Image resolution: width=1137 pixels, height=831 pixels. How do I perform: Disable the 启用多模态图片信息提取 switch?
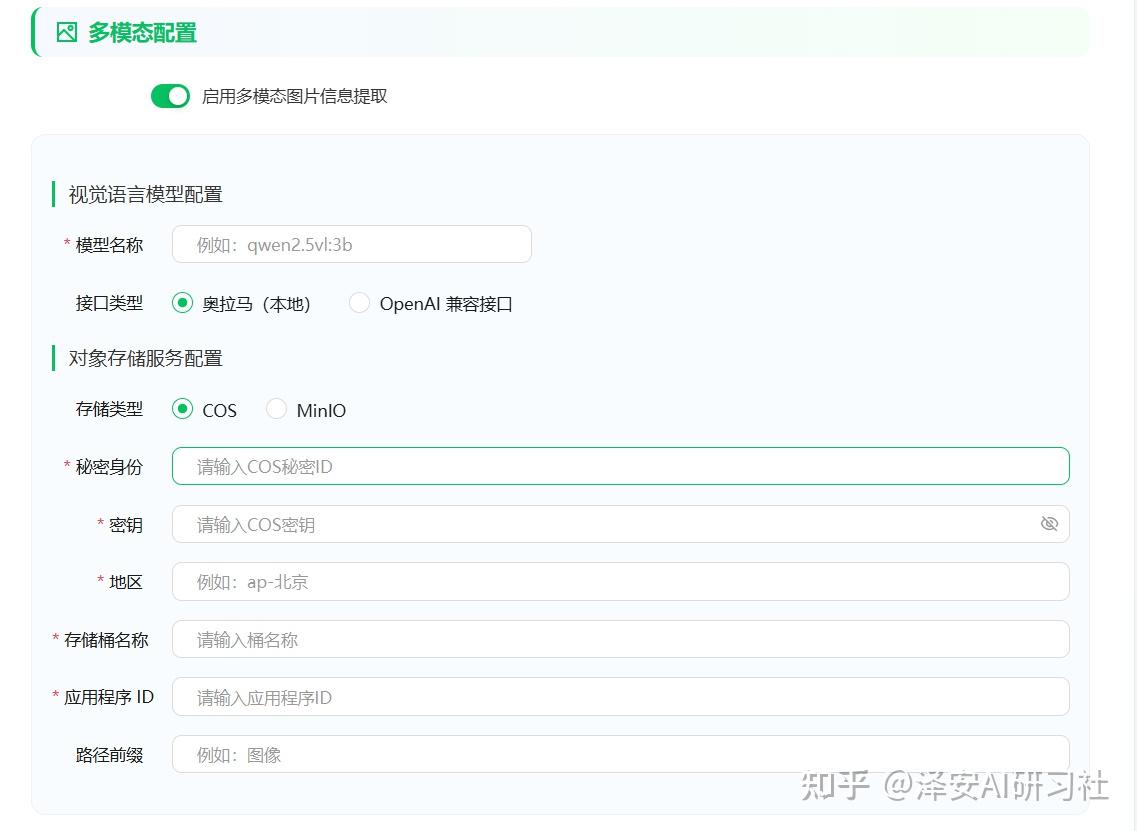click(170, 96)
